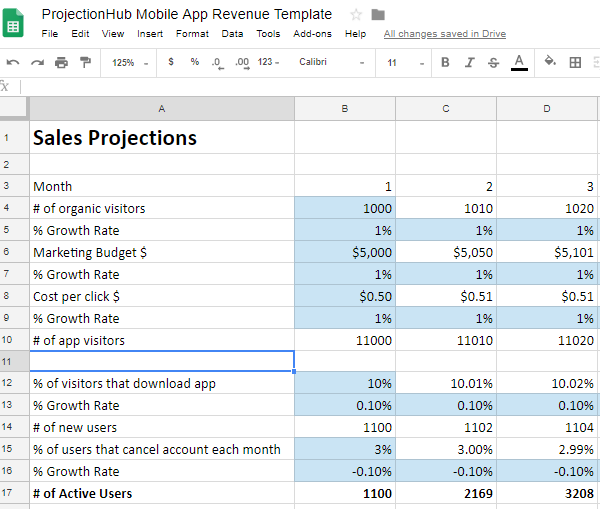Select the 3% cancel rate cell
The width and height of the screenshot is (600, 509).
(345, 449)
